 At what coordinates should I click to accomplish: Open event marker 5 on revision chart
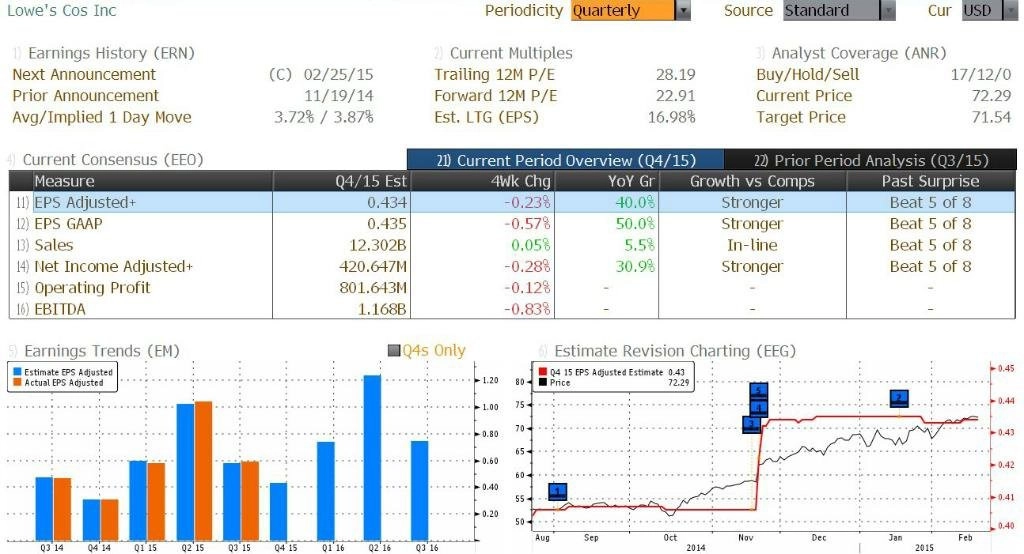(759, 391)
